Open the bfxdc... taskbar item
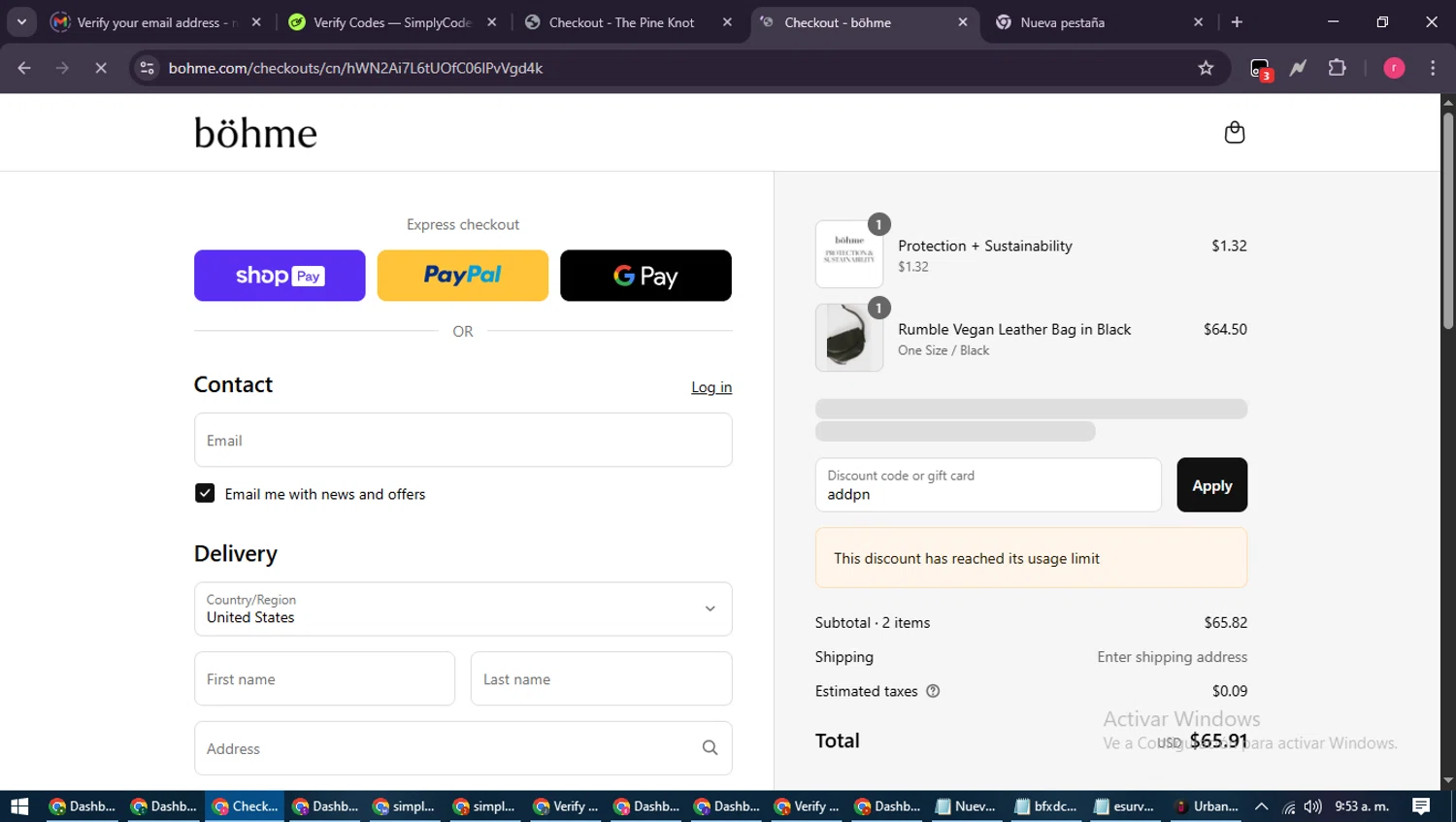Screen dimensions: 1456x822 pyautogui.click(x=1045, y=806)
